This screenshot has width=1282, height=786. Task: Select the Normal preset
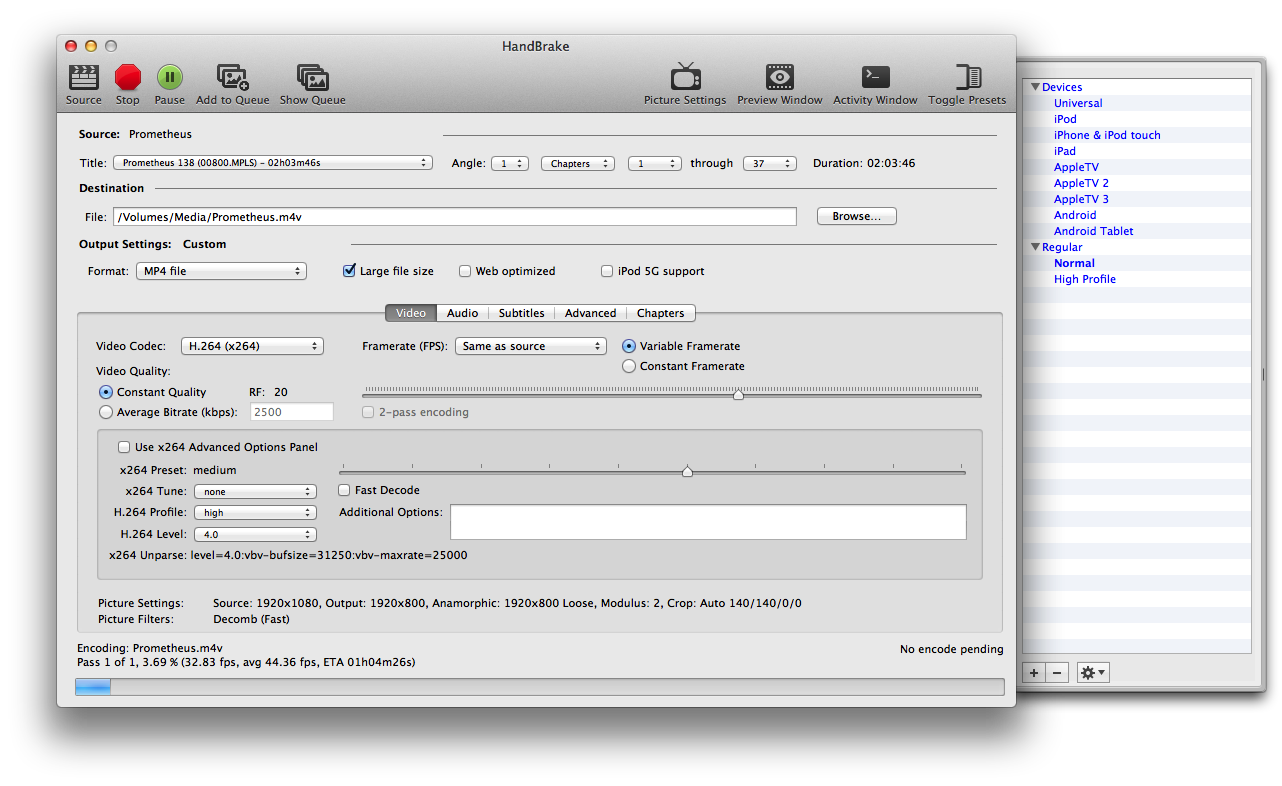(x=1074, y=263)
